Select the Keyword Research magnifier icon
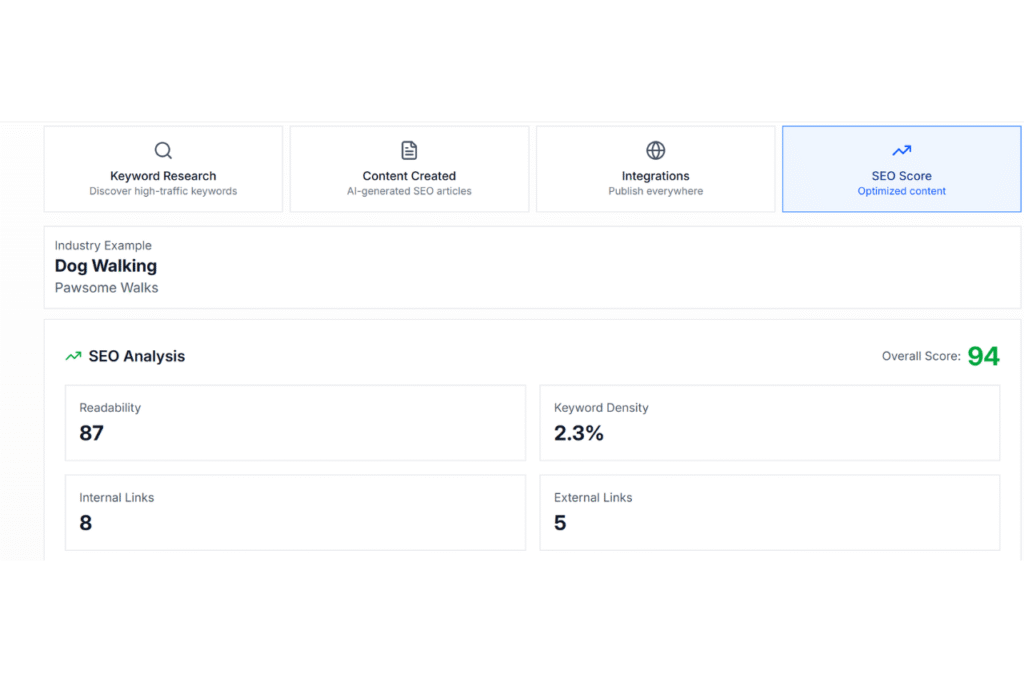The height and width of the screenshot is (682, 1024). (163, 149)
